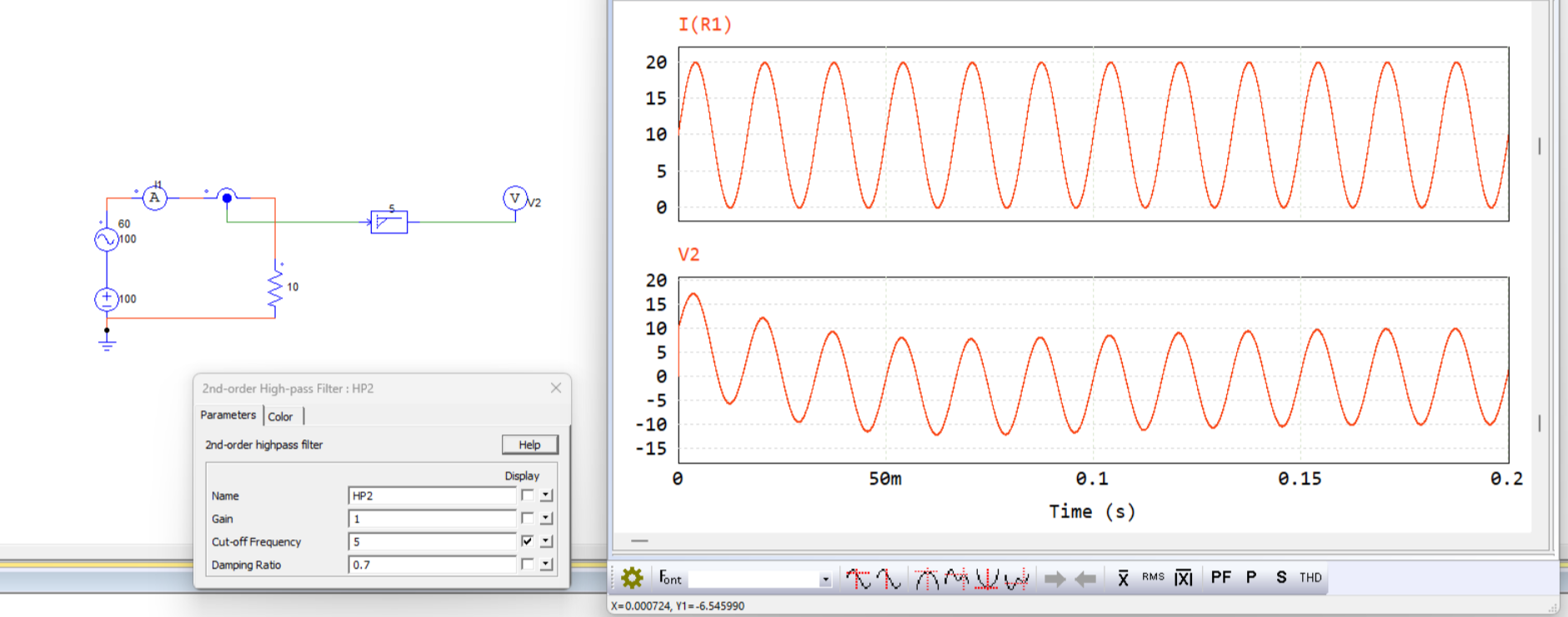The height and width of the screenshot is (617, 1568).
Task: Click the Gain input field
Action: [432, 519]
